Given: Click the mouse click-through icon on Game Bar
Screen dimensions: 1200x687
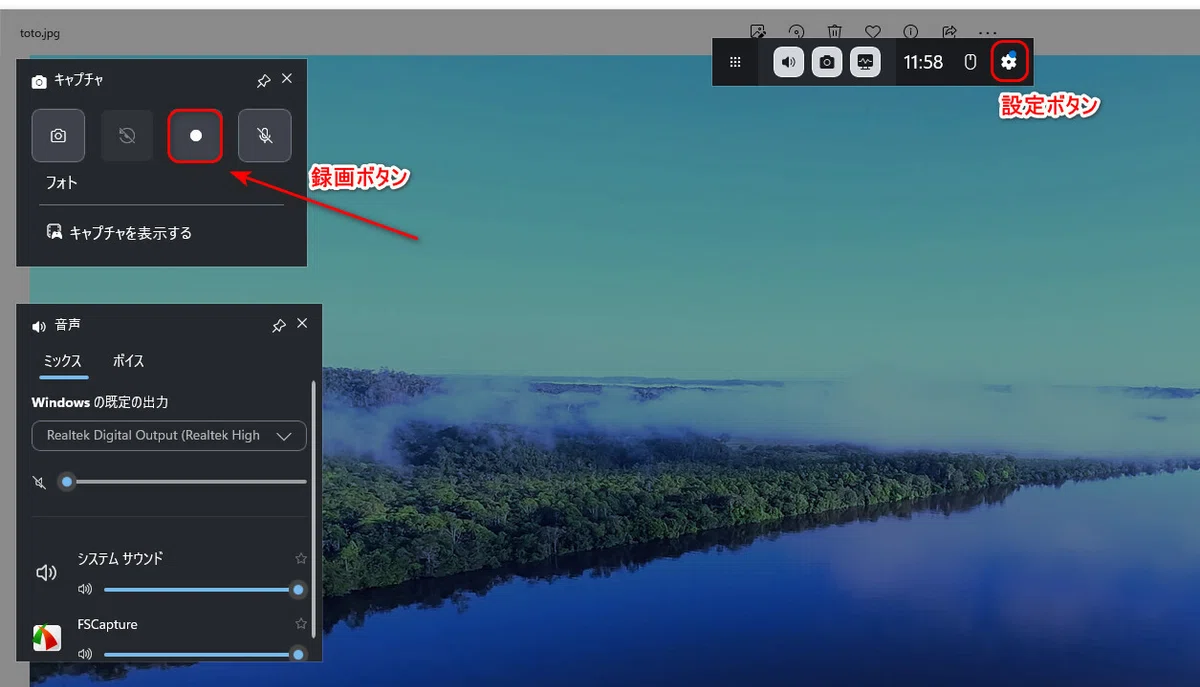Looking at the screenshot, I should coord(969,62).
